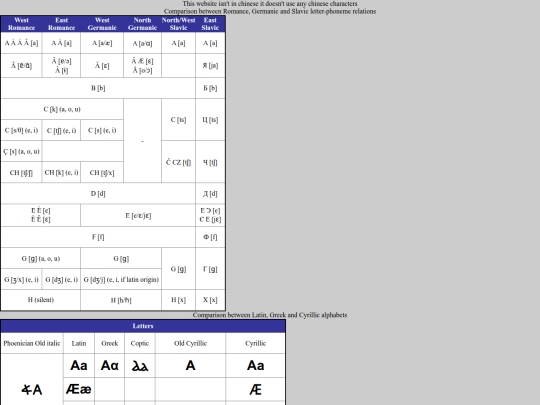The height and width of the screenshot is (405, 540).
Task: Click the Romance 'E É [e] È Ê [ɛ]' cell
Action: pyautogui.click(x=41, y=215)
